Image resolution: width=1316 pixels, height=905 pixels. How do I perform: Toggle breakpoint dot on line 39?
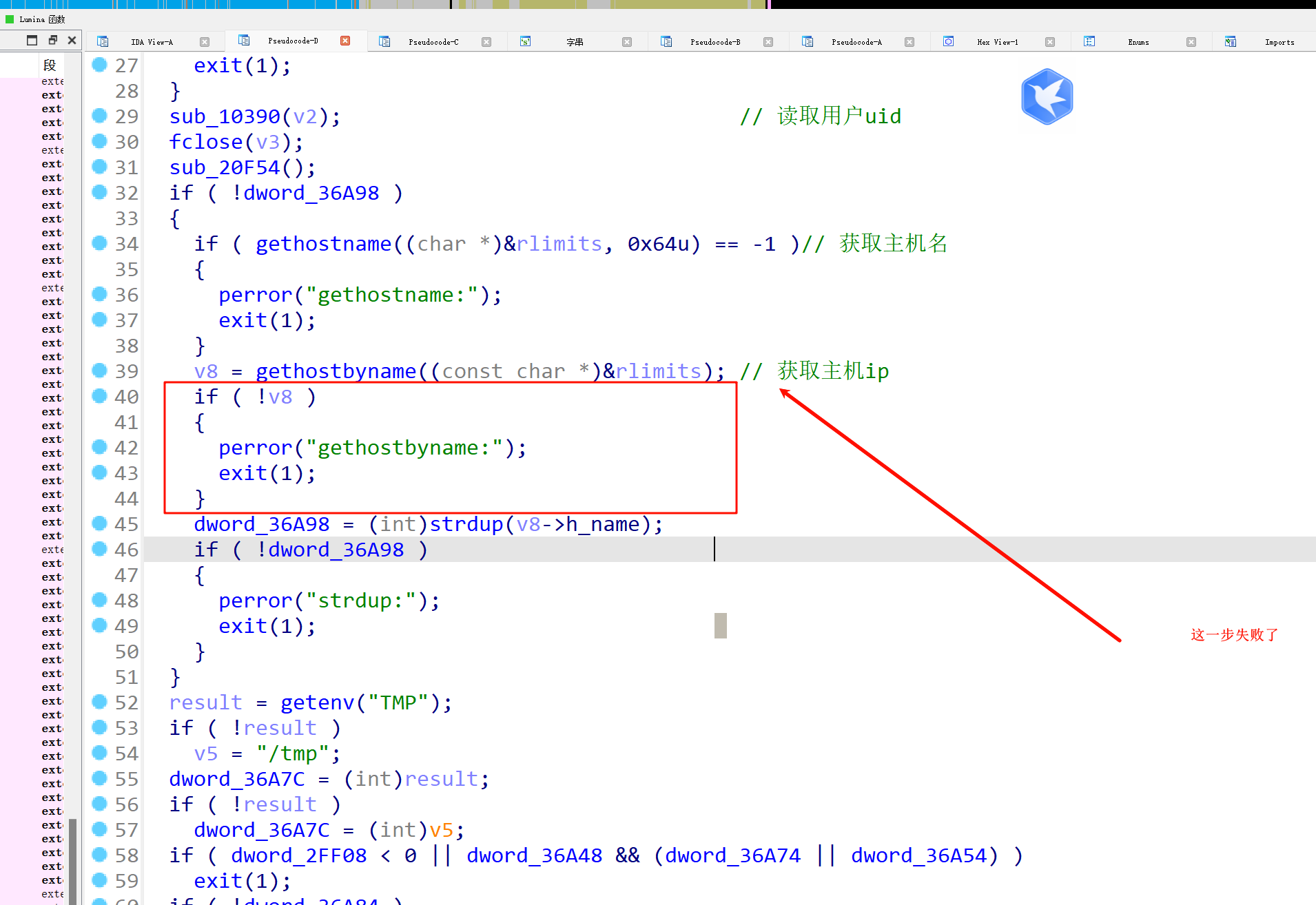tap(100, 370)
